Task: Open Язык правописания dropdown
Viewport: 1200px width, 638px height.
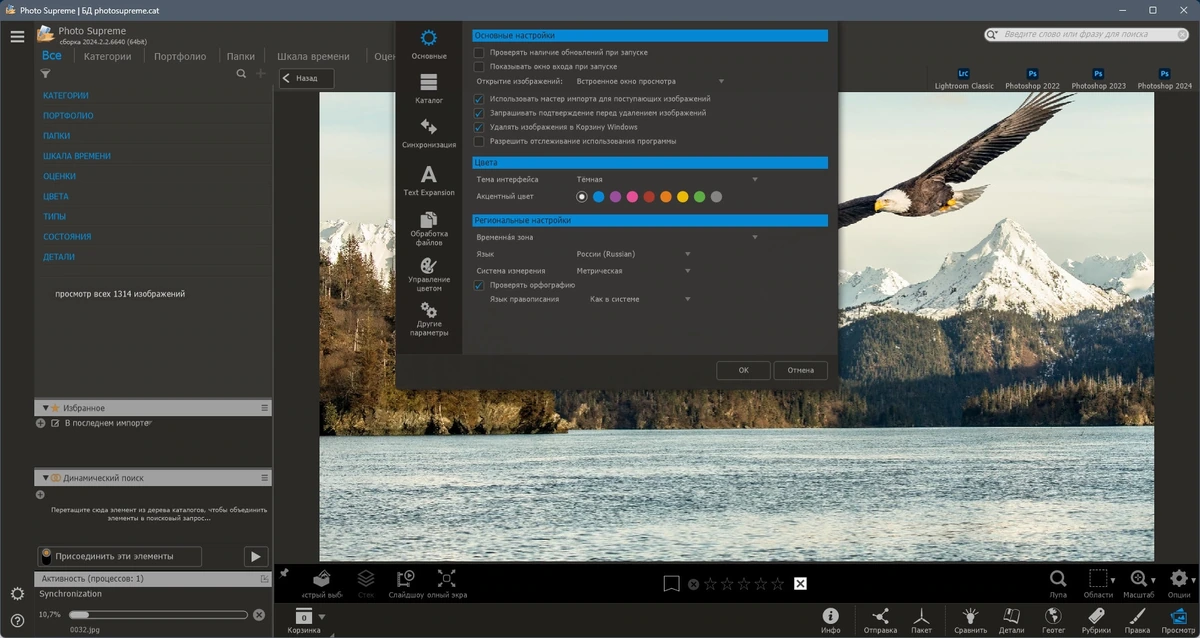Action: pyautogui.click(x=640, y=299)
